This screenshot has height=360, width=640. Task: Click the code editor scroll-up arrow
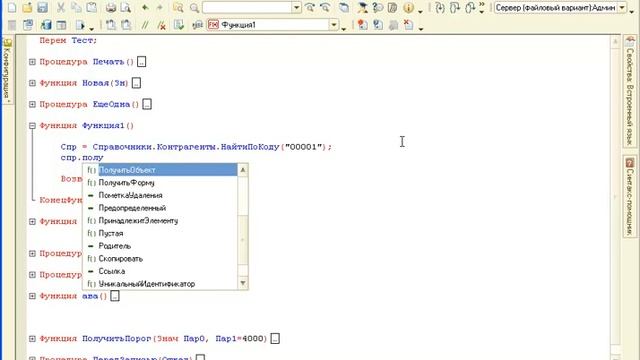(x=616, y=42)
